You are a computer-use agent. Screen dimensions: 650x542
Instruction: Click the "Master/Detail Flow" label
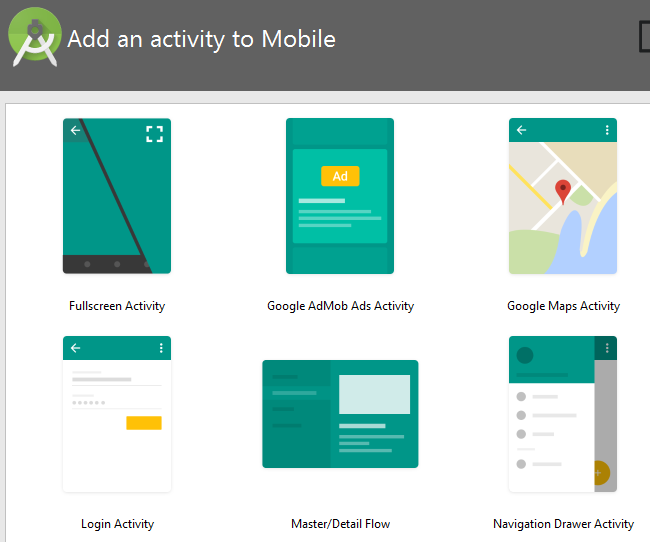pos(340,524)
